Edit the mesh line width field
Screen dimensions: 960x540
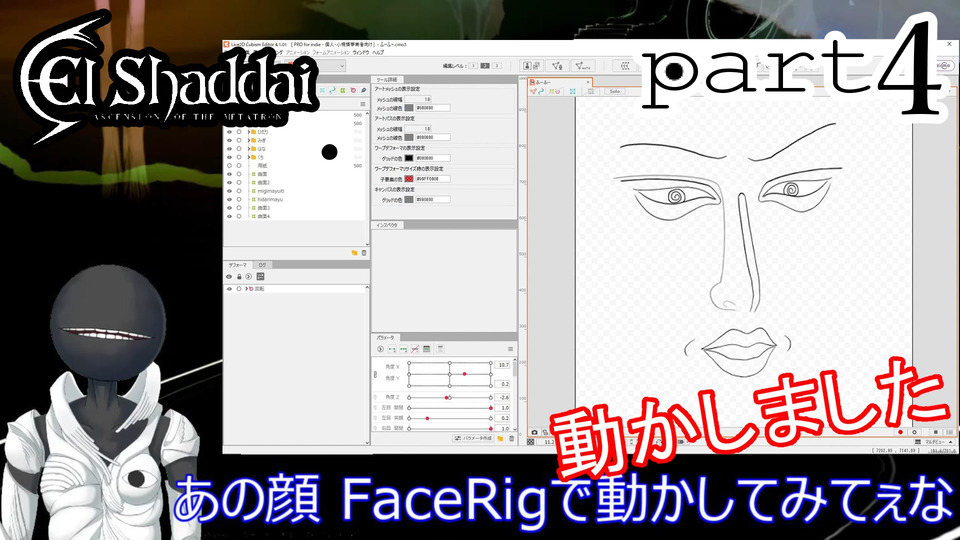click(x=419, y=99)
